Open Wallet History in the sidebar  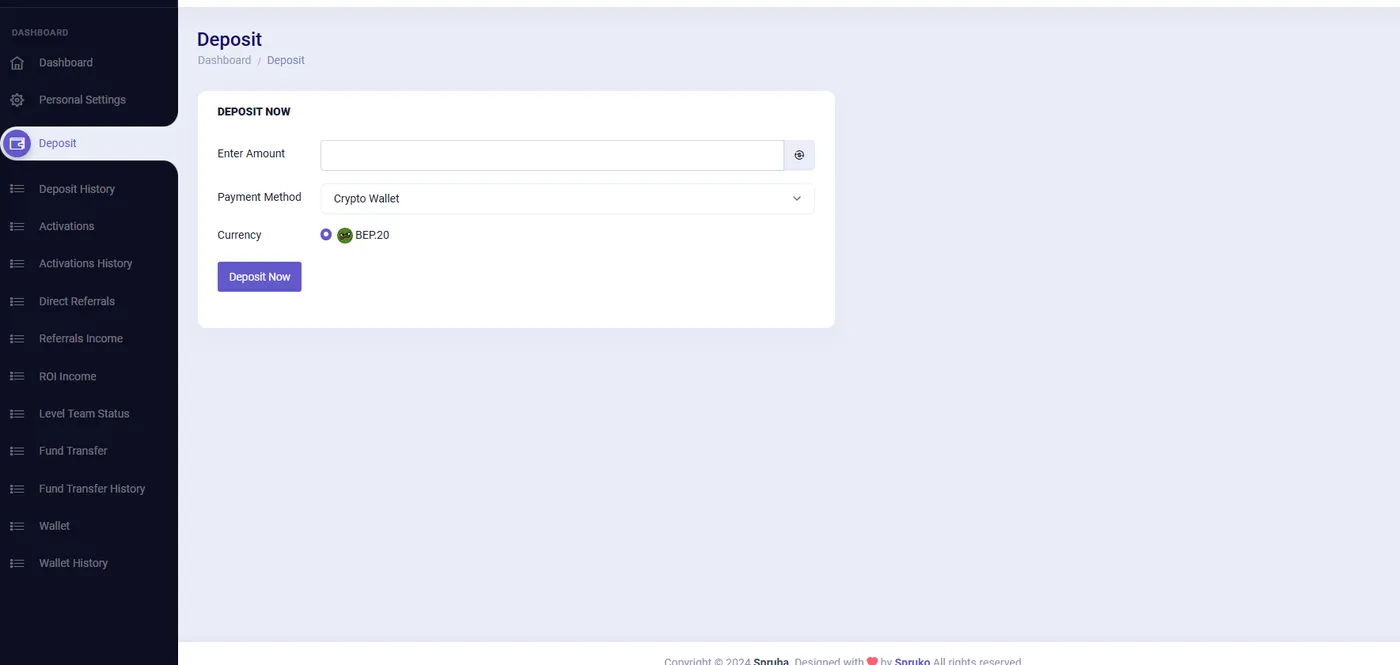(x=73, y=563)
